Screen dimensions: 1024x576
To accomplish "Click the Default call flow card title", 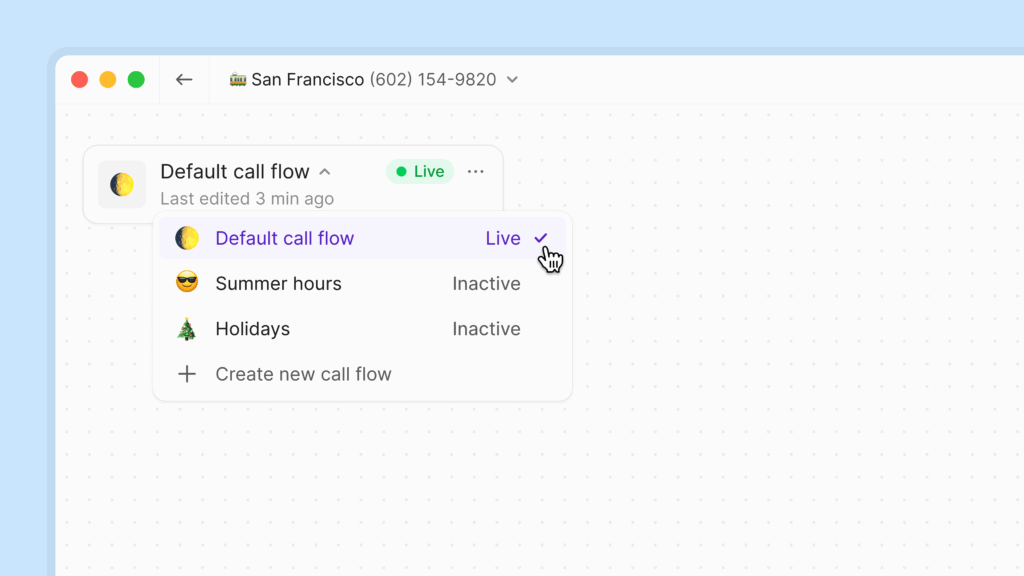I will [x=235, y=172].
